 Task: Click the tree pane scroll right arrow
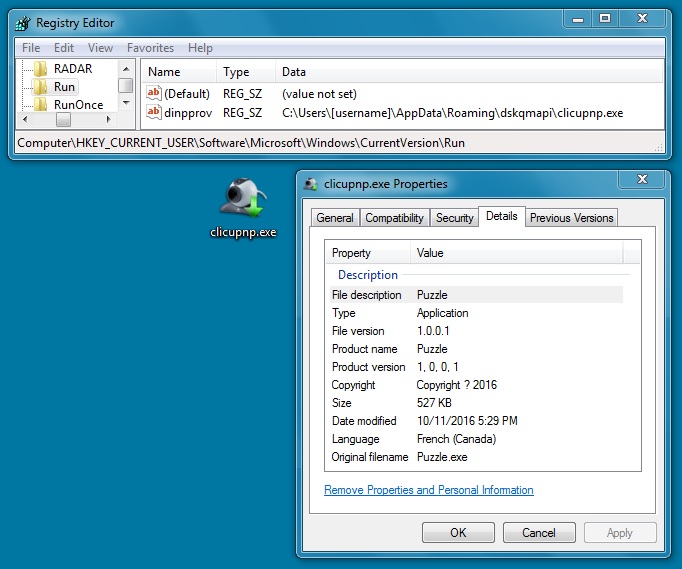(108, 119)
